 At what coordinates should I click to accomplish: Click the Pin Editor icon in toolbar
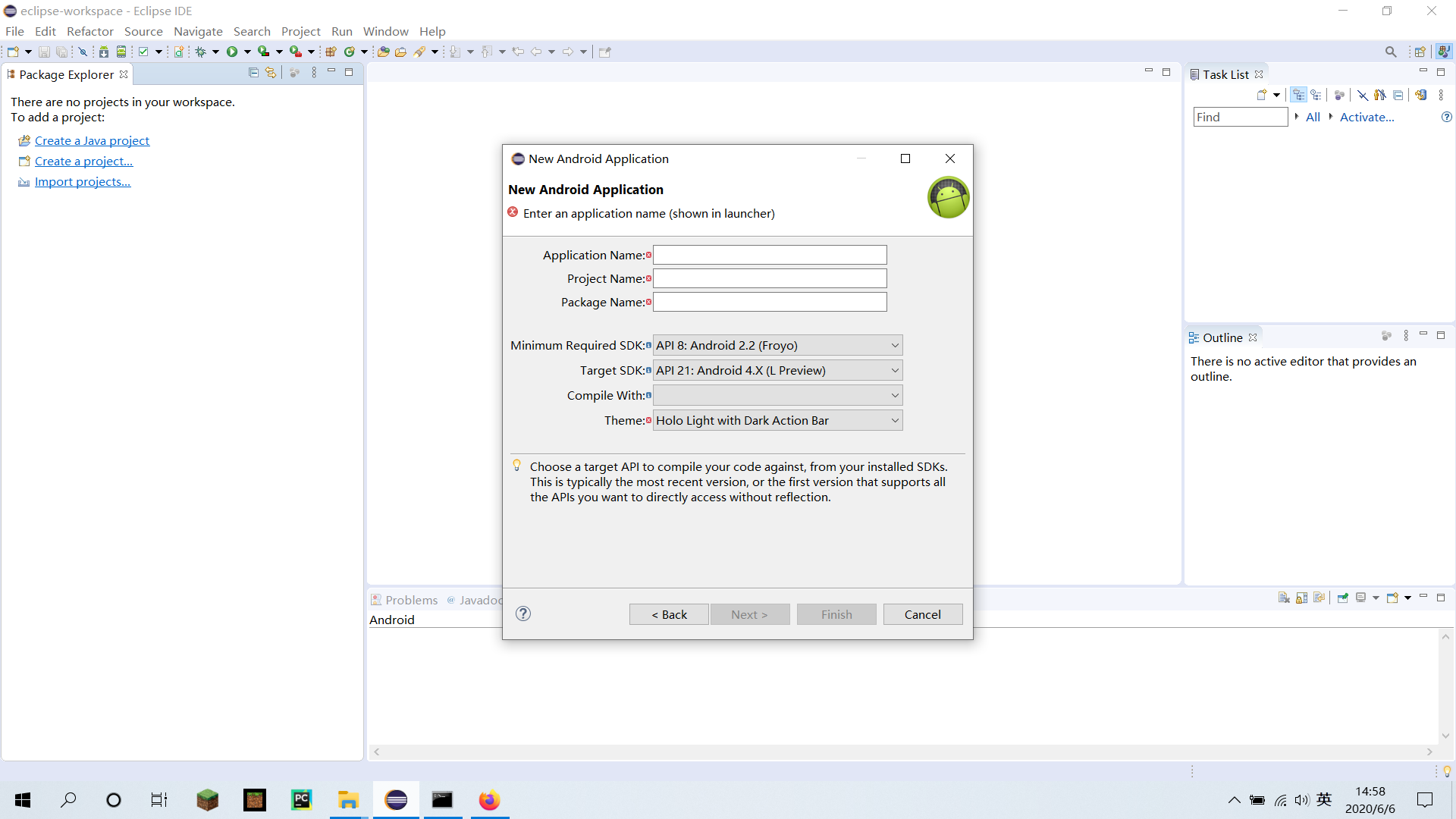tap(604, 52)
